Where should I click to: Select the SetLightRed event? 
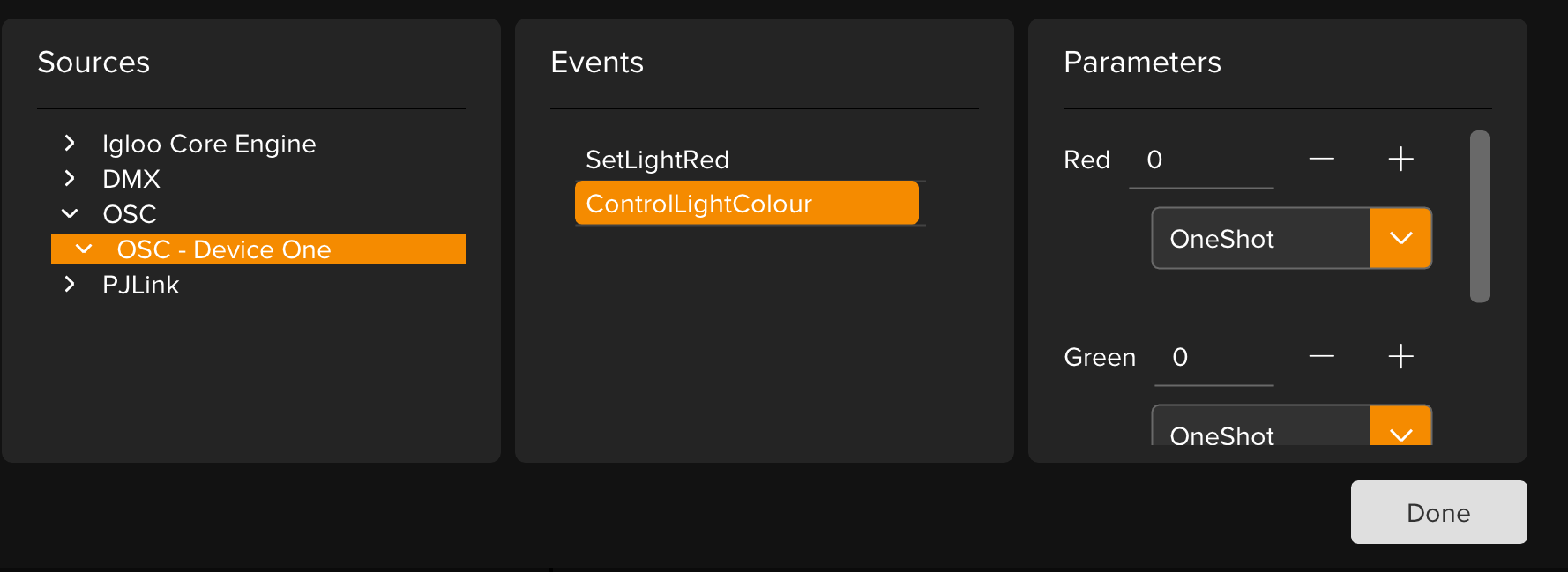[x=657, y=160]
